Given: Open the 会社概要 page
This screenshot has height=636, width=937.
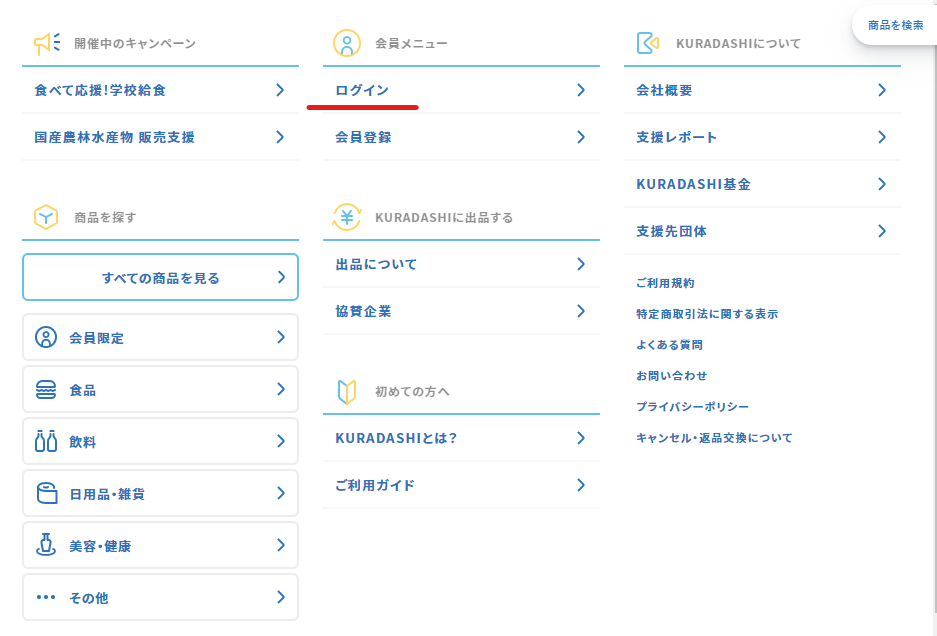Looking at the screenshot, I should pos(763,90).
